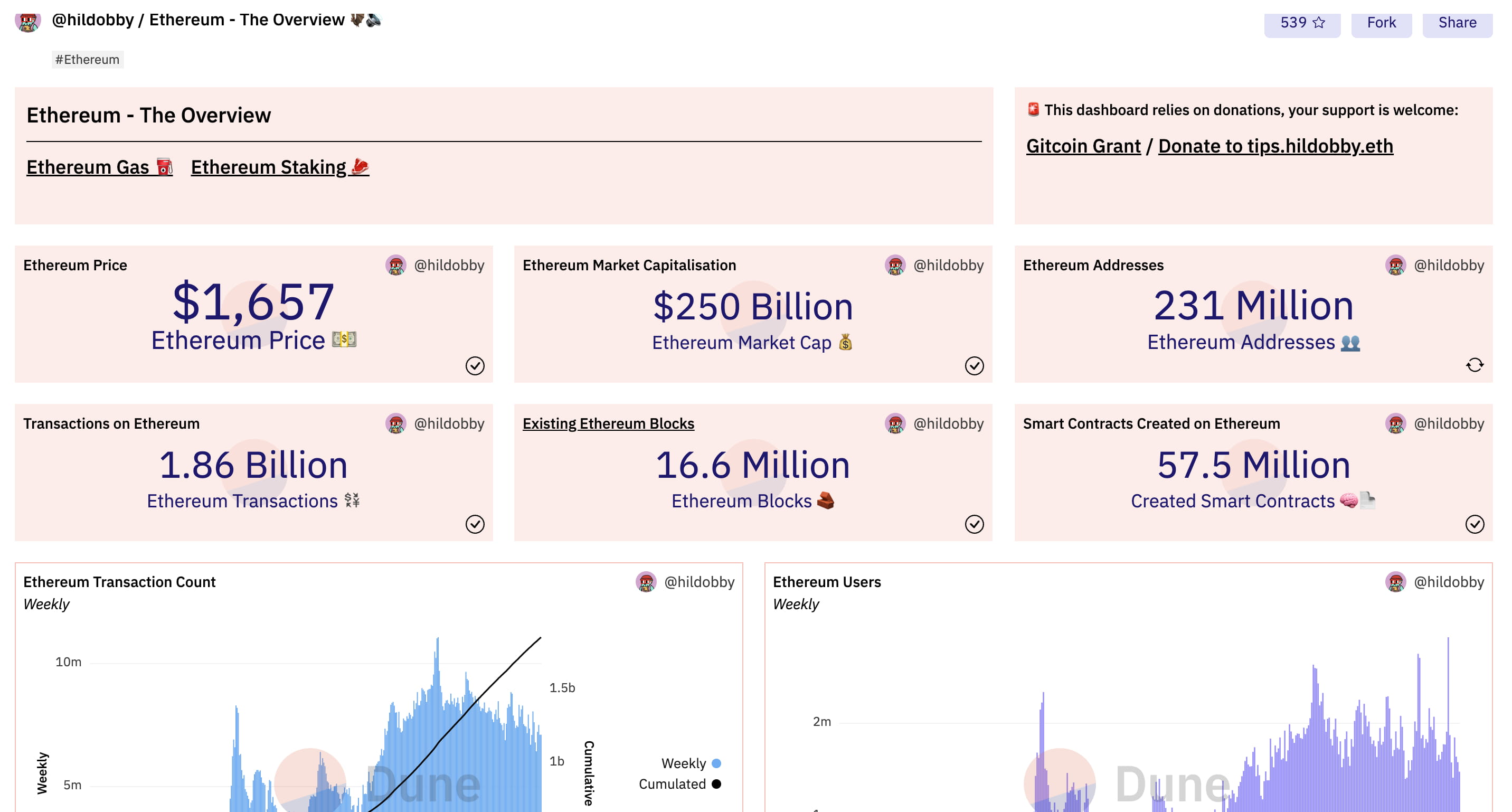The height and width of the screenshot is (812, 1512).
Task: Star the dashboard with 539 stars
Action: [1302, 23]
